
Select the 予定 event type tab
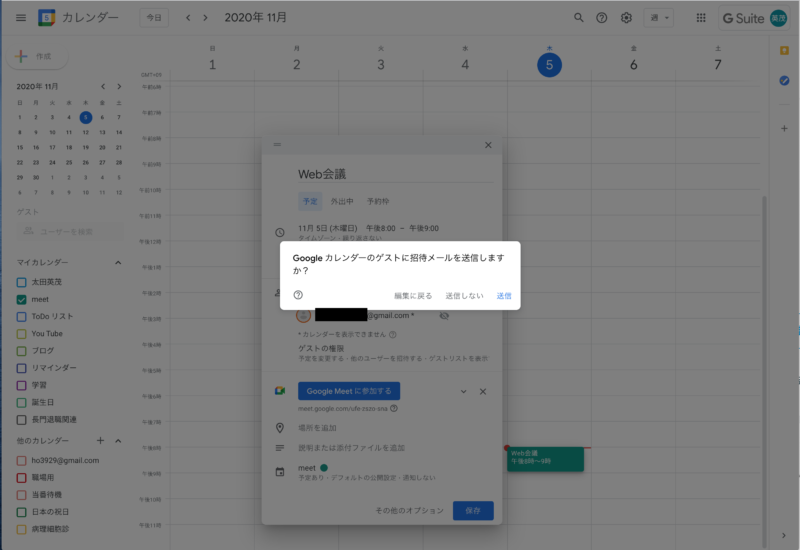pos(310,201)
